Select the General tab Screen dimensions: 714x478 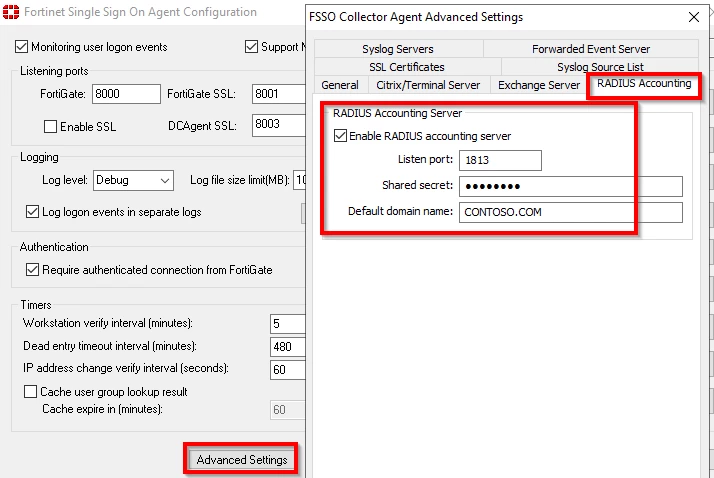point(340,85)
